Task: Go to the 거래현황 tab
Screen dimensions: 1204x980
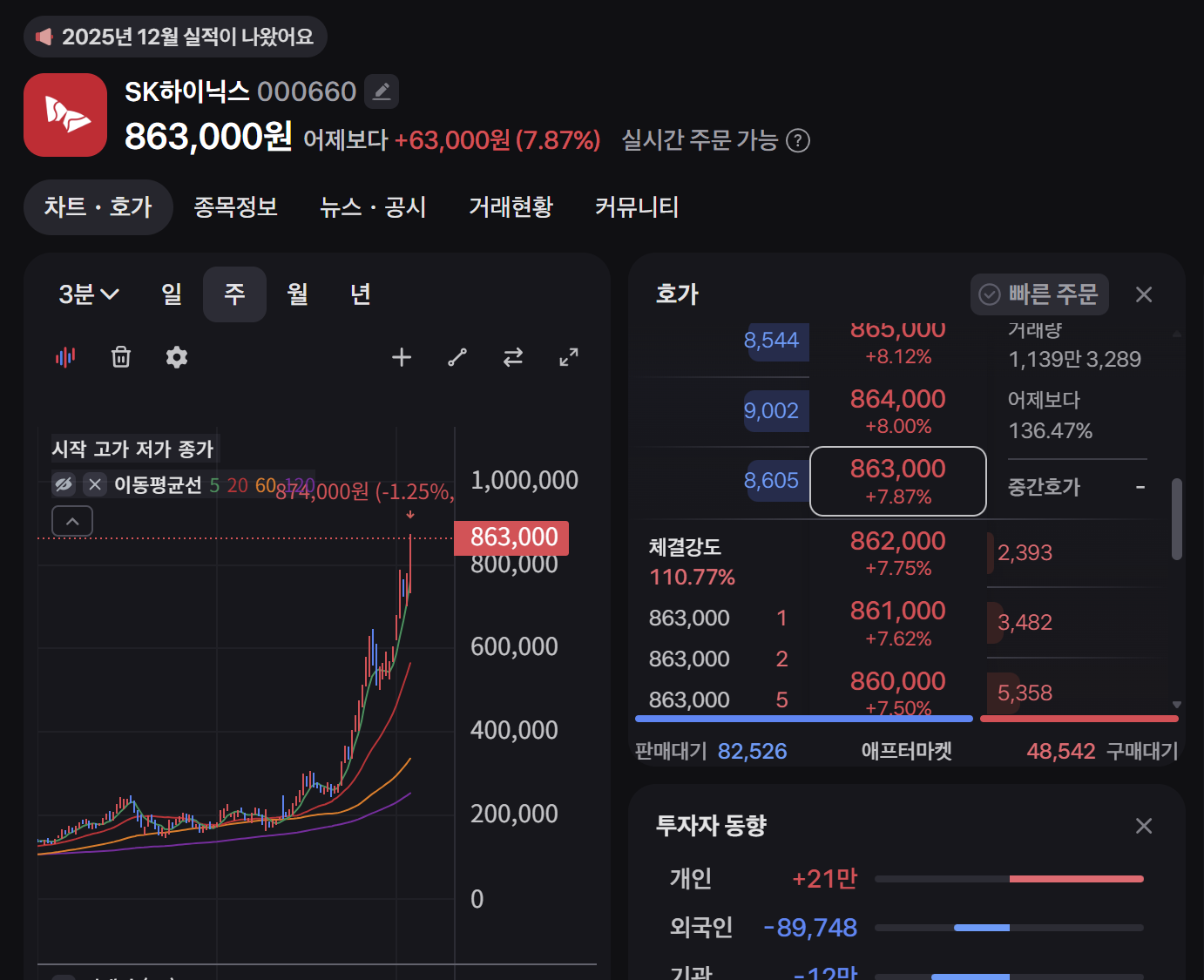Action: point(511,207)
